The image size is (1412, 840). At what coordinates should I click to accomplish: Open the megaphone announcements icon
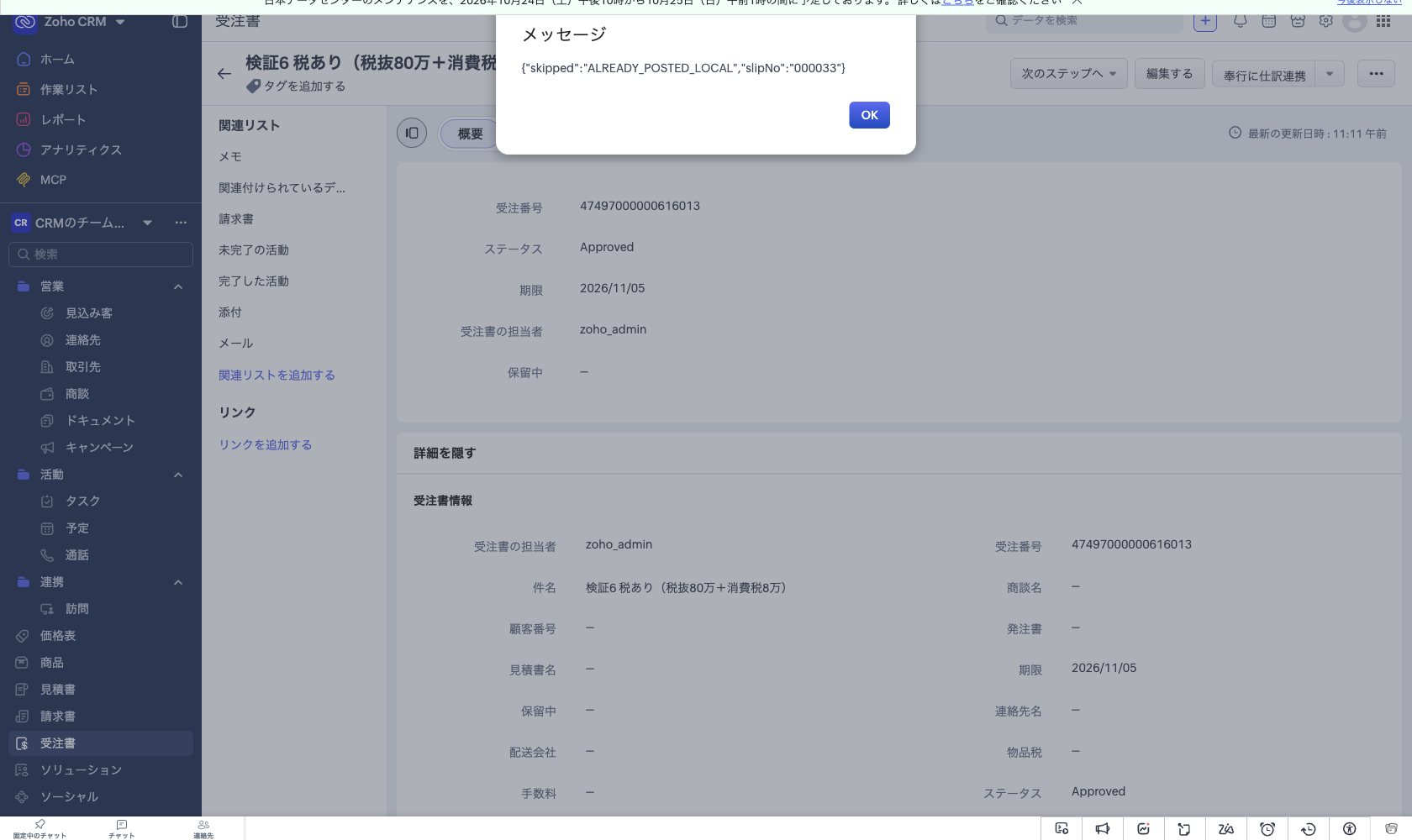point(1103,829)
